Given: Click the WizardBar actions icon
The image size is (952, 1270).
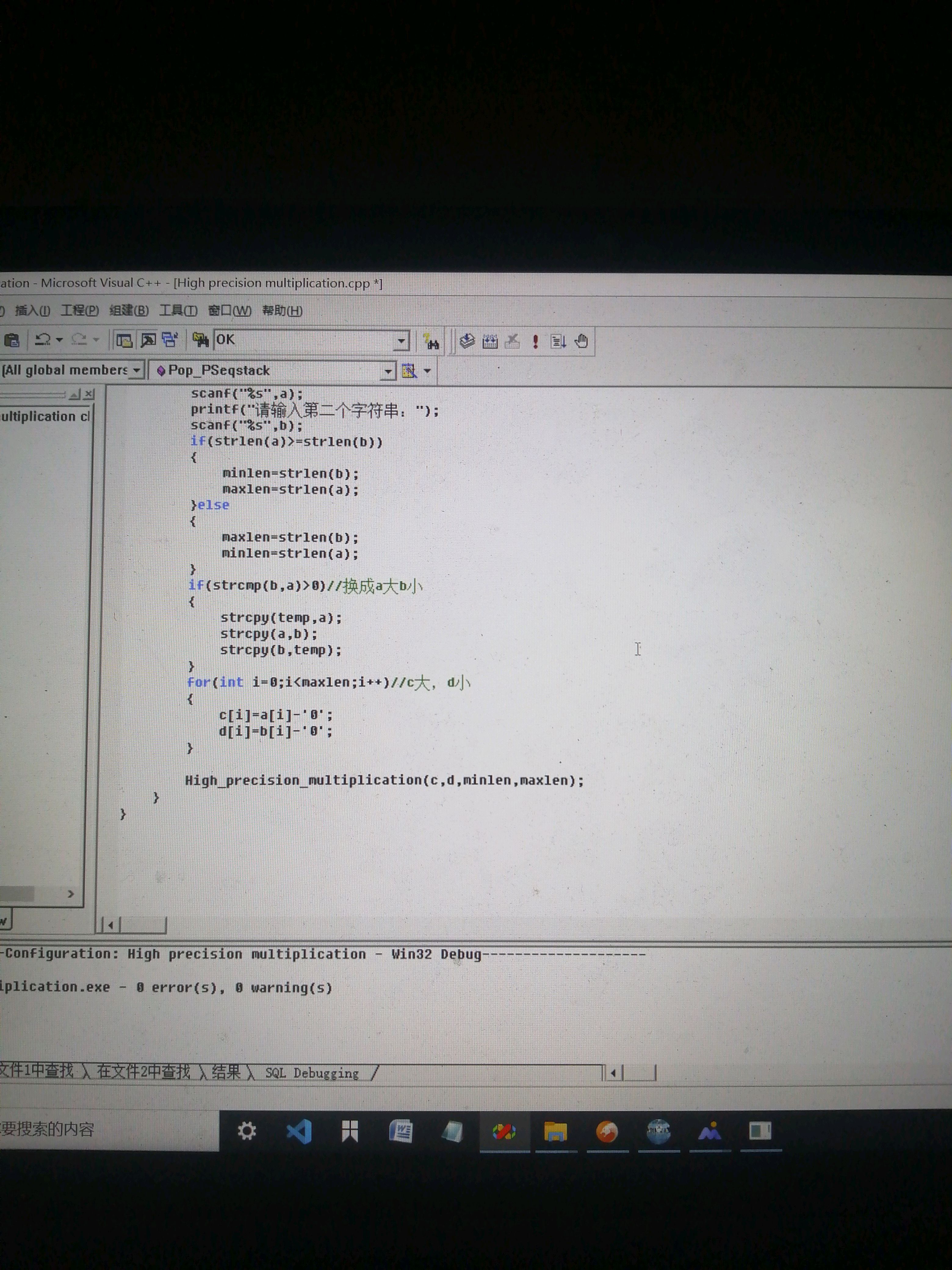Looking at the screenshot, I should (409, 371).
